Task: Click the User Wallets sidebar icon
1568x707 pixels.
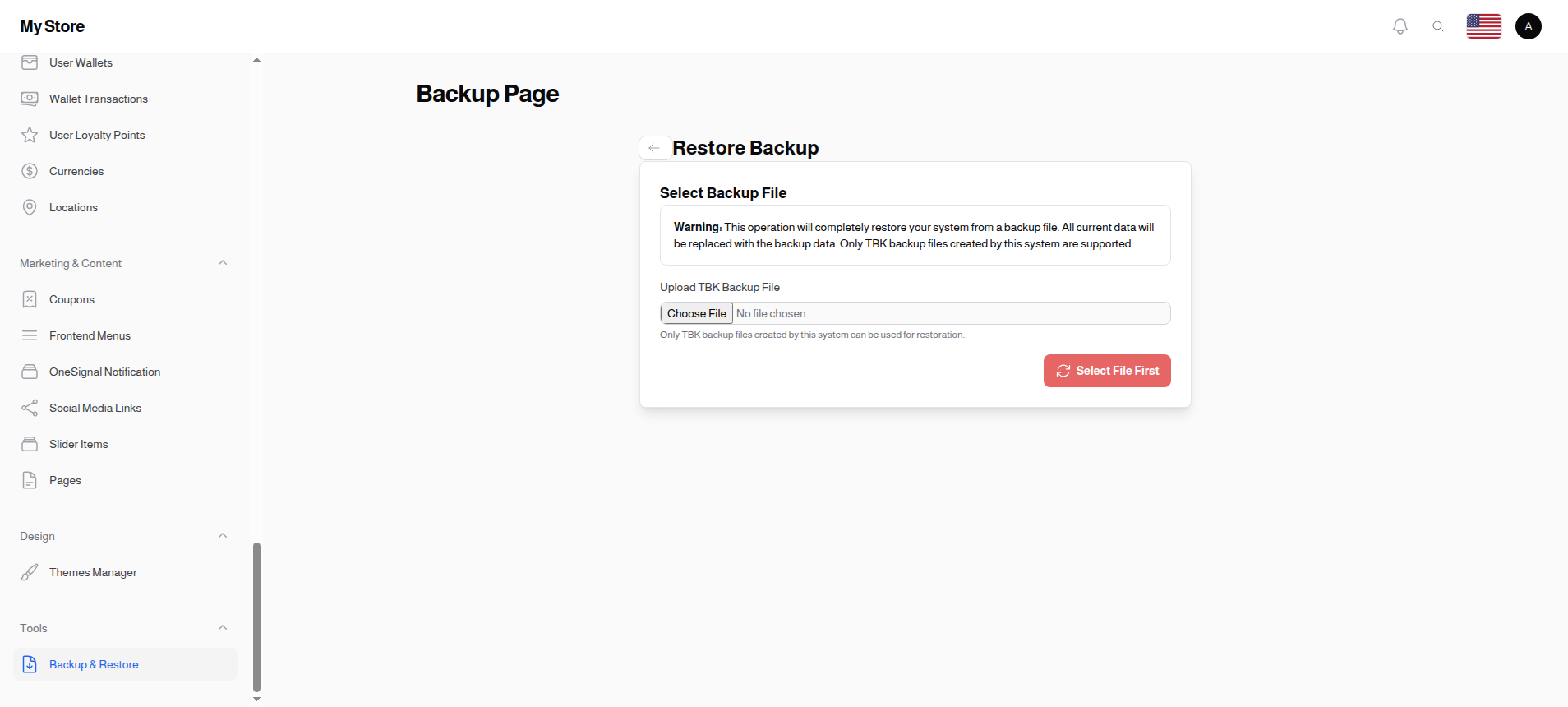Action: [30, 62]
